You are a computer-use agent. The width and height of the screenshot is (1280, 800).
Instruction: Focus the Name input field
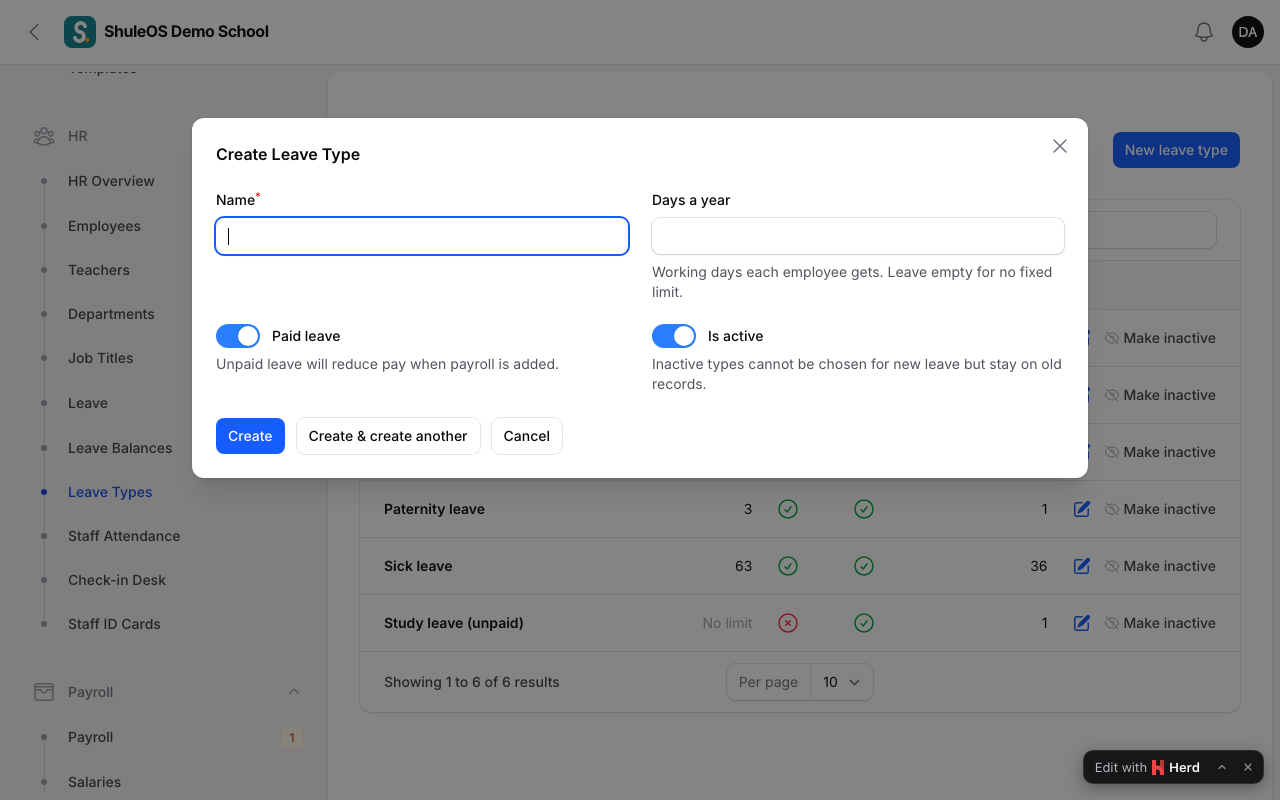coord(422,236)
